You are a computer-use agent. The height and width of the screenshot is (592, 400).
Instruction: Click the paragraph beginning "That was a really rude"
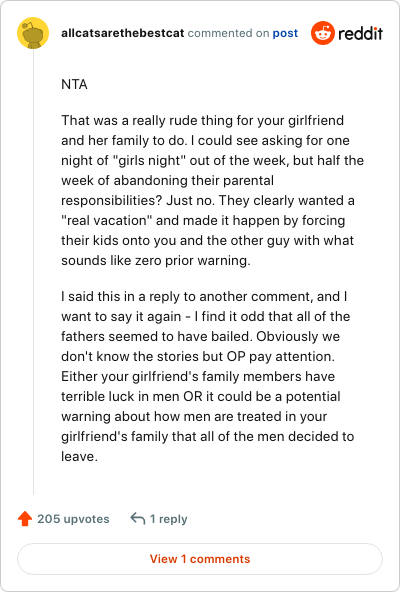pos(212,190)
